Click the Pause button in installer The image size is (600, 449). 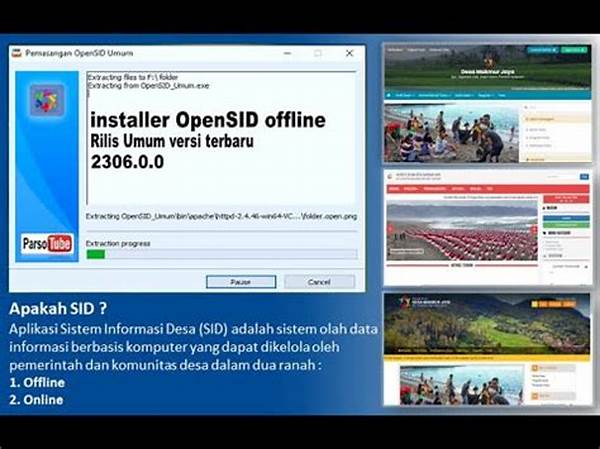(x=241, y=282)
